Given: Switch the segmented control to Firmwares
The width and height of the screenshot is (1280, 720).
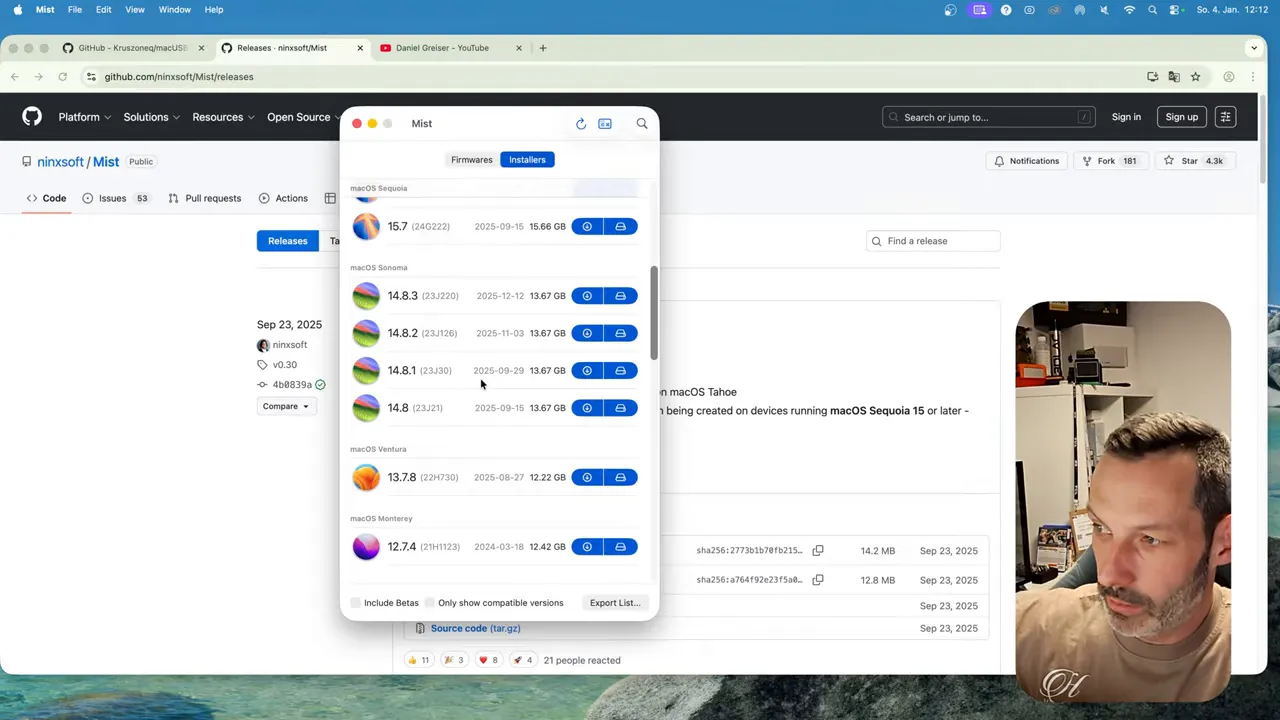Looking at the screenshot, I should point(471,159).
